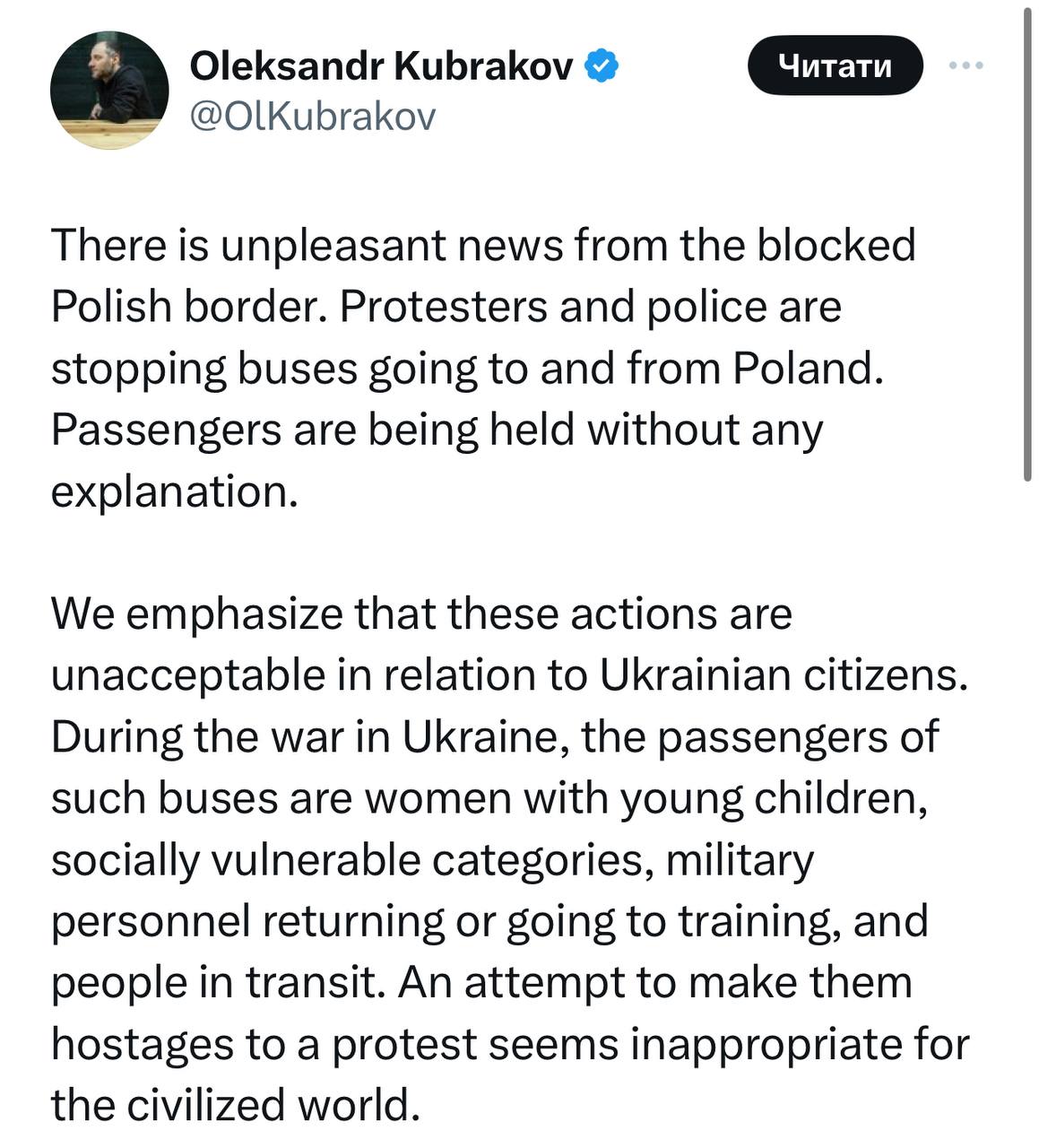Click the line starting "unacceptable in relation"
Screen dimensions: 1039x1148
pos(509,675)
